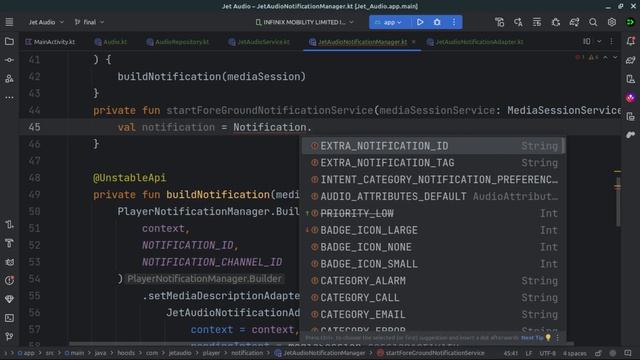Choose AUDIO_ATTRIBUTES_DEFAULT completion suggestion

(x=433, y=196)
